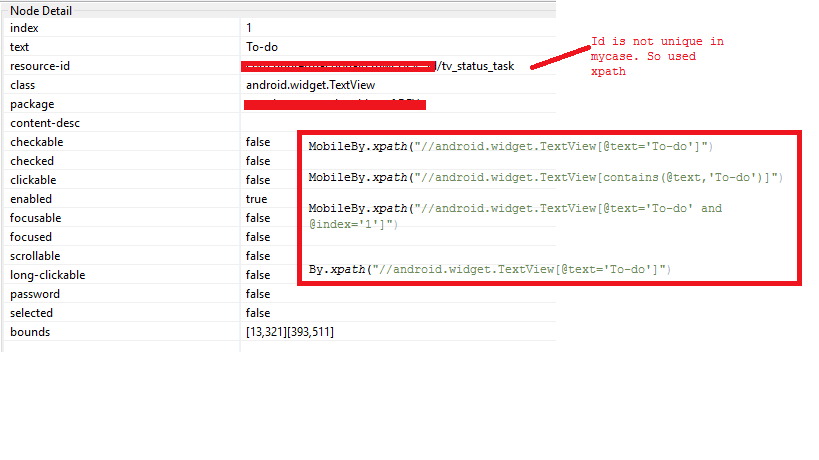Click the false value beside clickable
Viewport: 819px width, 460px height.
point(258,180)
